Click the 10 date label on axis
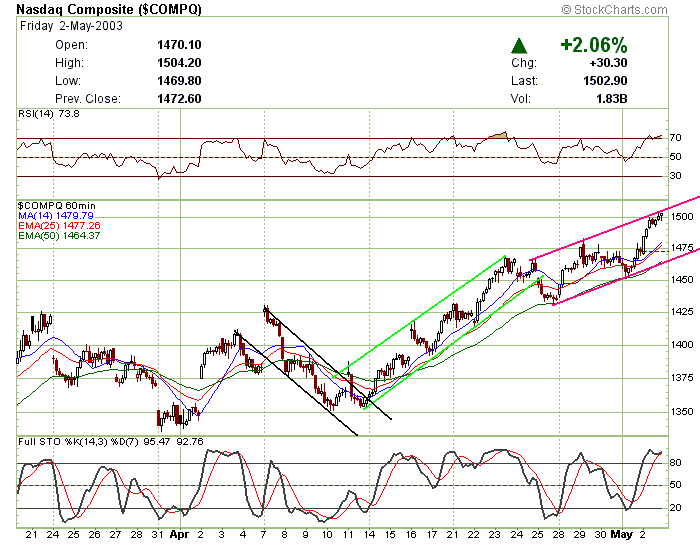 click(x=327, y=534)
